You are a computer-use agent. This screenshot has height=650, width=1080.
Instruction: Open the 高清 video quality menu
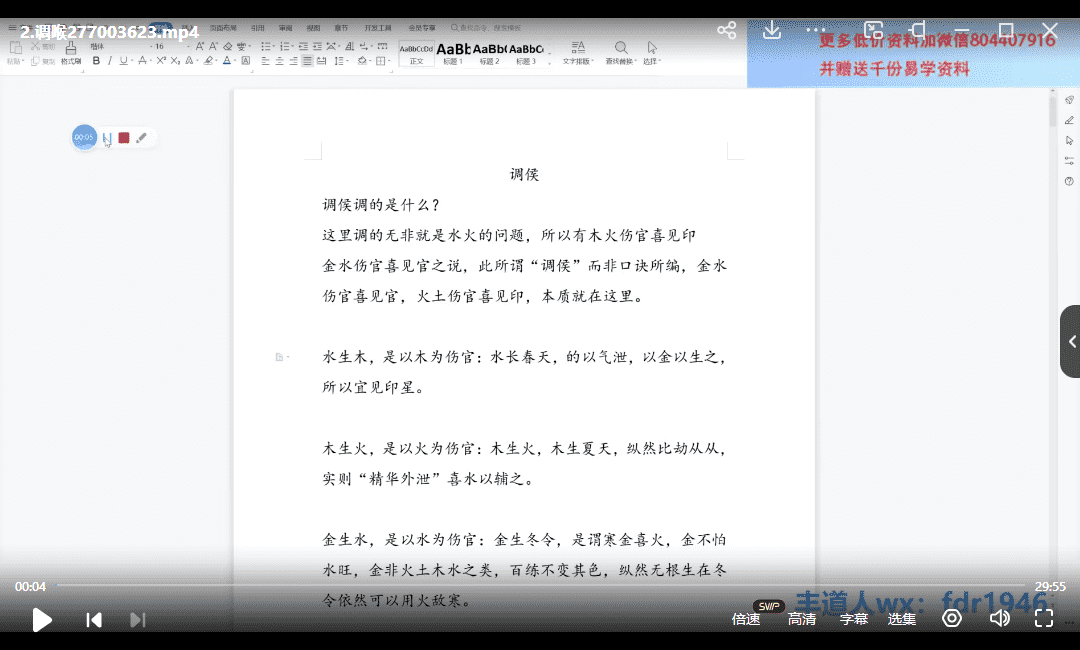(801, 620)
